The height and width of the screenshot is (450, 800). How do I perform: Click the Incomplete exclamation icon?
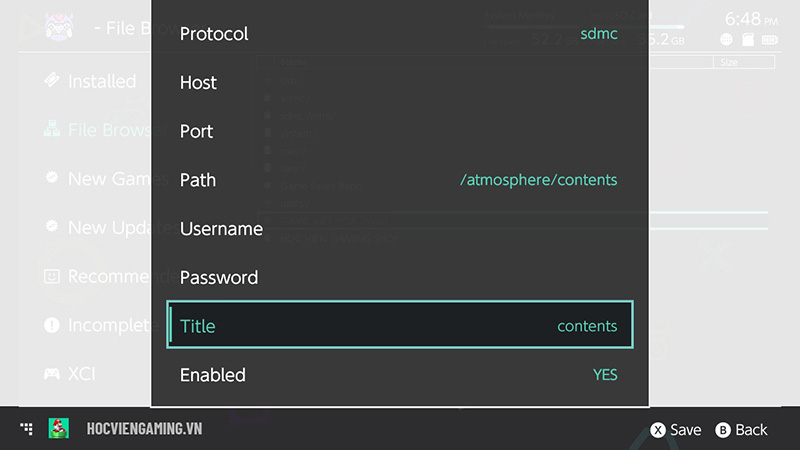(x=52, y=325)
